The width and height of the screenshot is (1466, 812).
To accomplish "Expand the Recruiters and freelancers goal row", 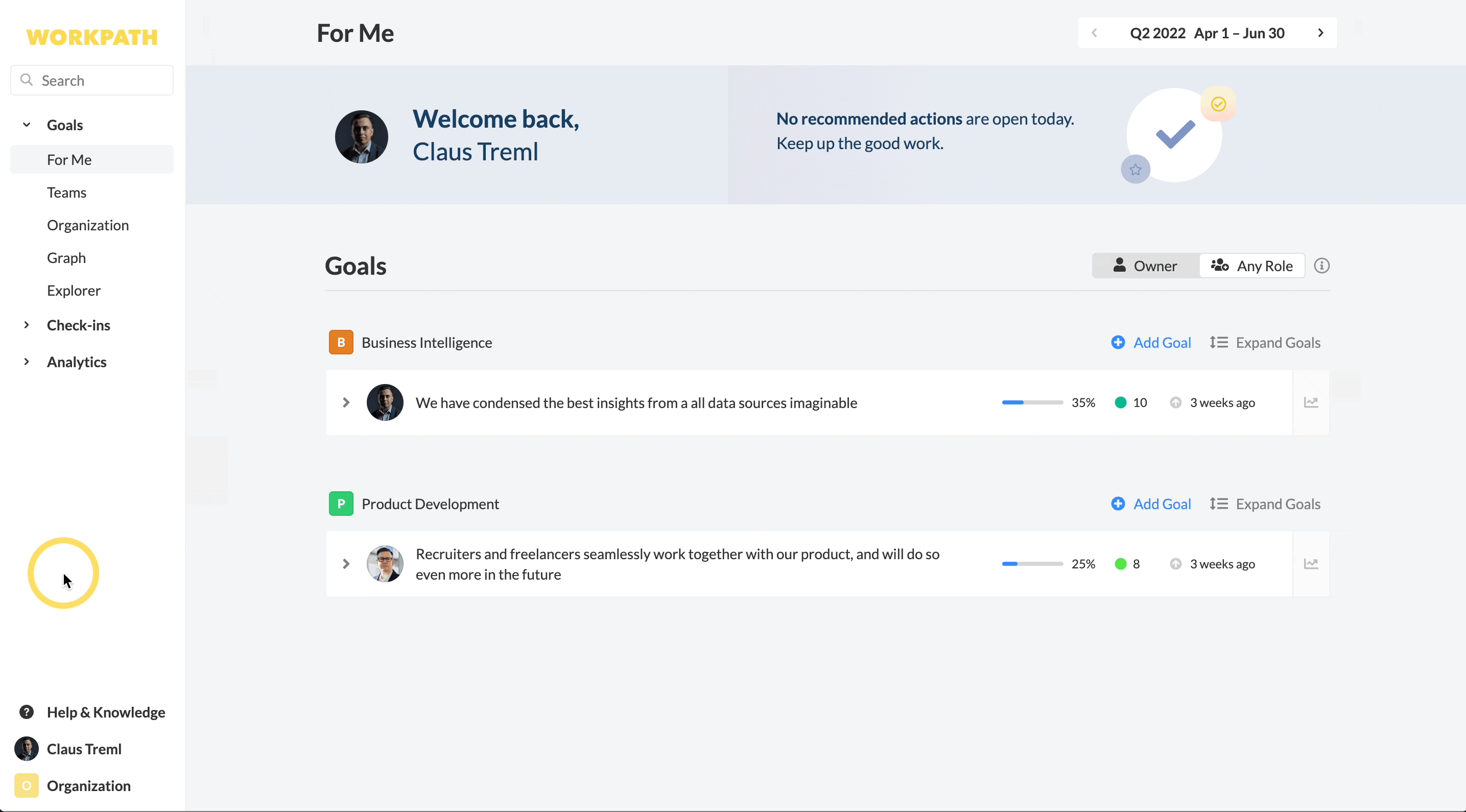I will (345, 564).
